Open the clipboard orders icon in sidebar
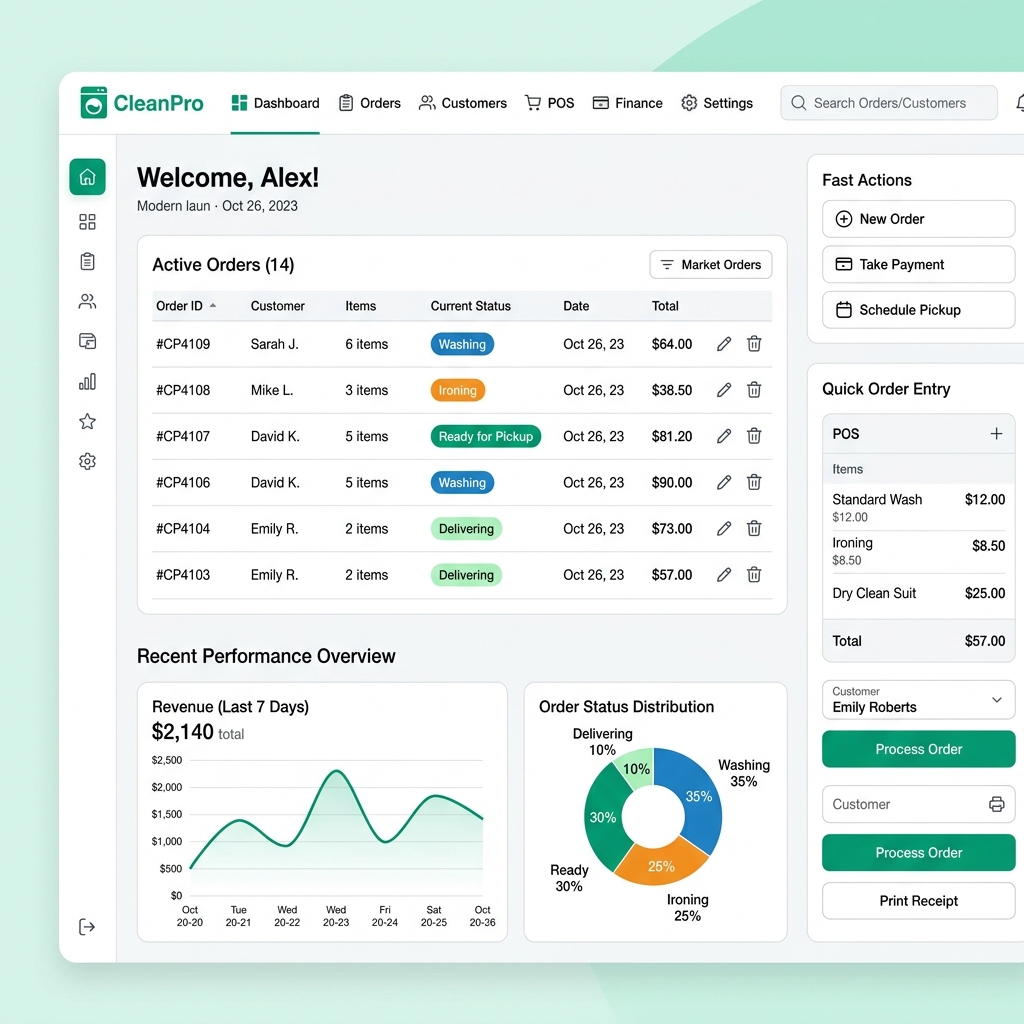 click(x=88, y=262)
